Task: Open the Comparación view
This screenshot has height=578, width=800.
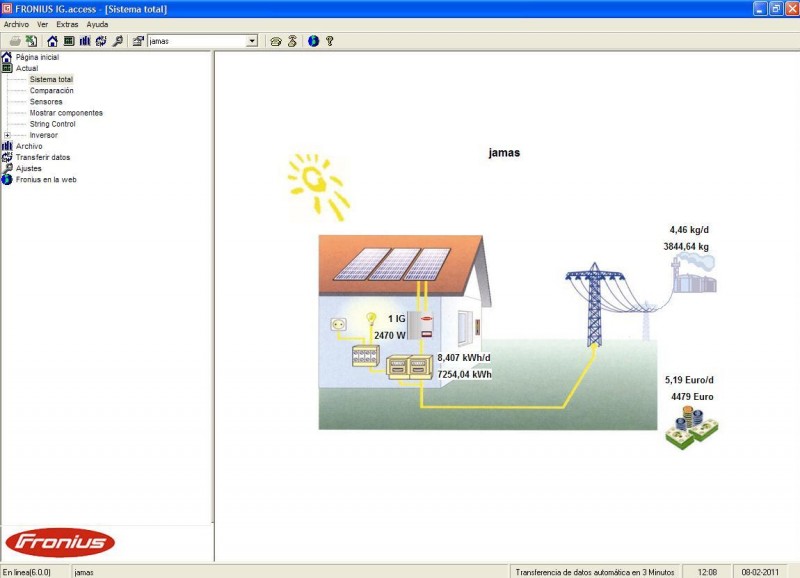Action: pos(52,91)
